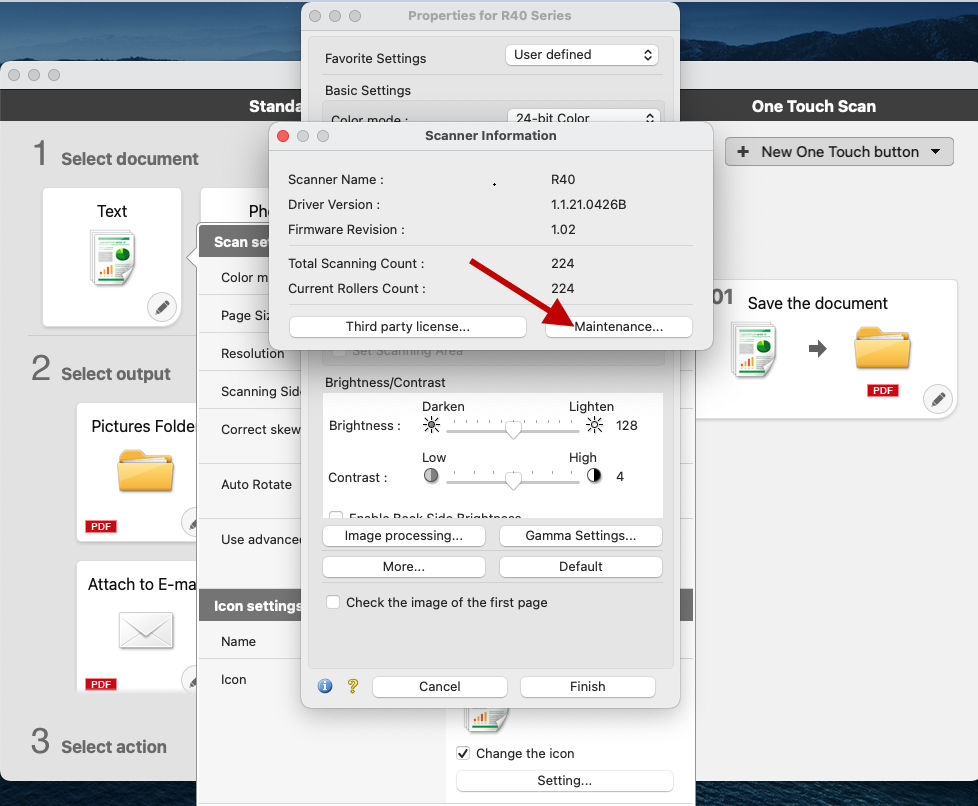Open the Favorite Settings dropdown
This screenshot has height=806, width=978.
click(582, 55)
